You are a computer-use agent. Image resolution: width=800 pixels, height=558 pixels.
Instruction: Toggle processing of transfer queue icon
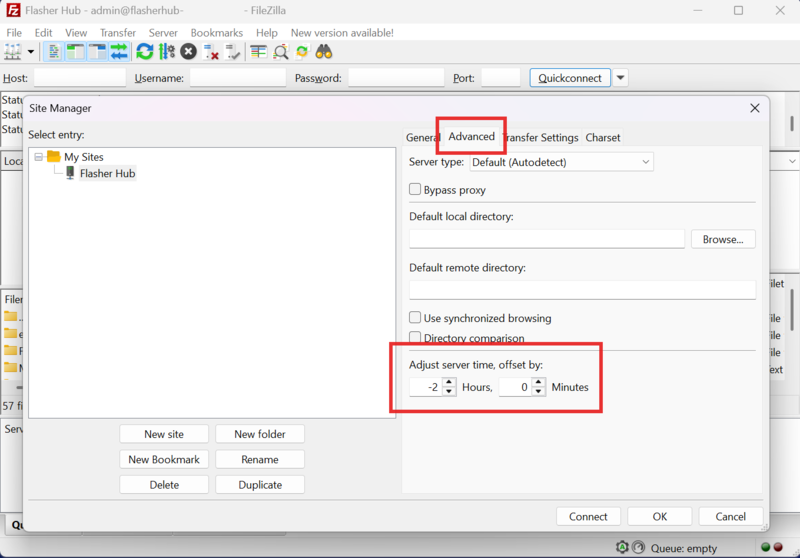pos(166,52)
